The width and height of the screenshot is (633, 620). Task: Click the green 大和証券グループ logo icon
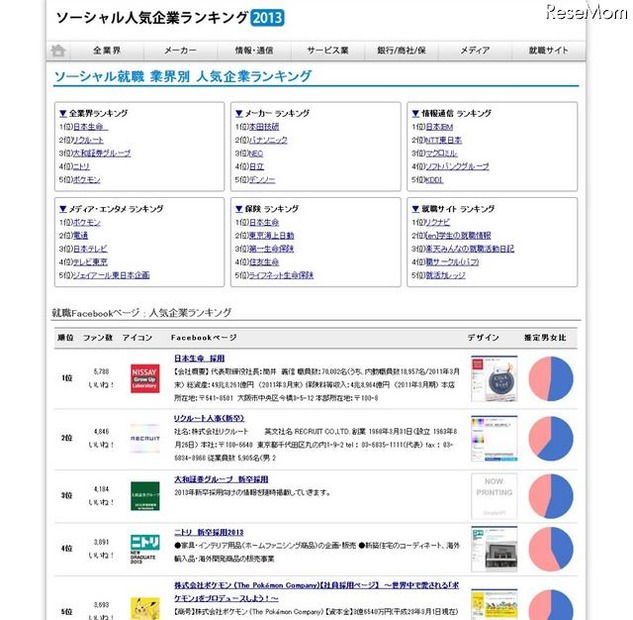[x=145, y=496]
